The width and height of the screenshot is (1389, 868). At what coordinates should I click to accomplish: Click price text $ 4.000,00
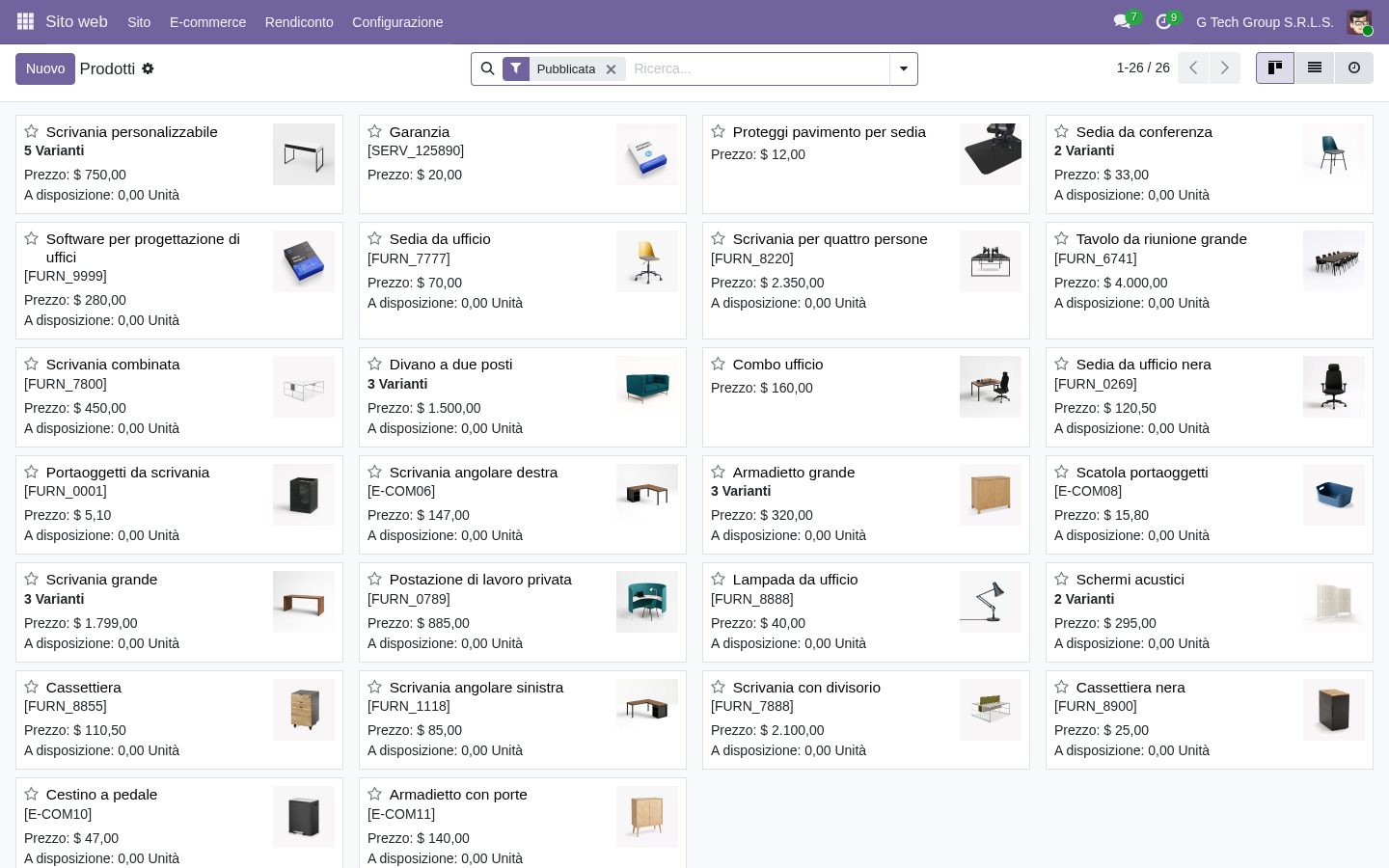(1135, 283)
